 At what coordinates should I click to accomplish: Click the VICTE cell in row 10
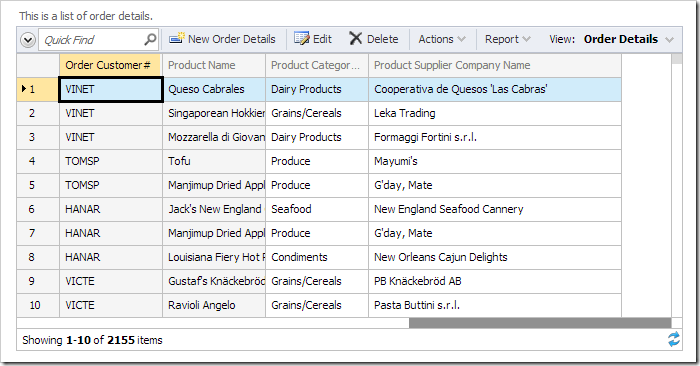[x=111, y=305]
